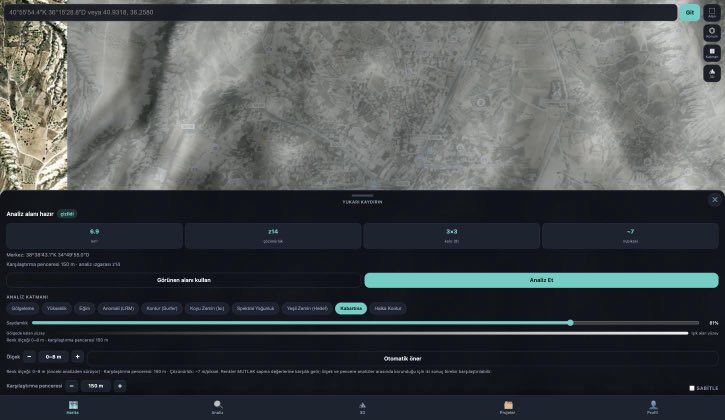This screenshot has width=725, height=420.
Task: Click the 'Analiz alanı hazır' heading
Action: 30,214
